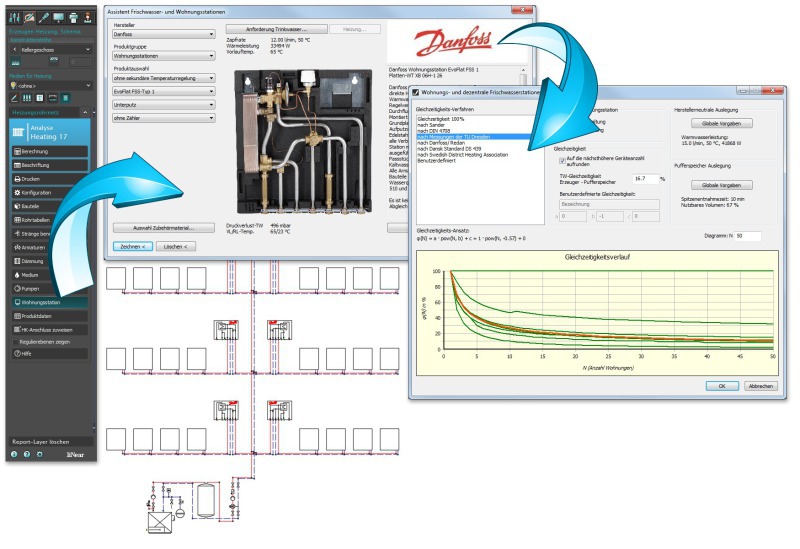Viewport: 800px width, 549px height.
Task: Click the Analyse Heating 17 radiator header
Action: [x=49, y=132]
